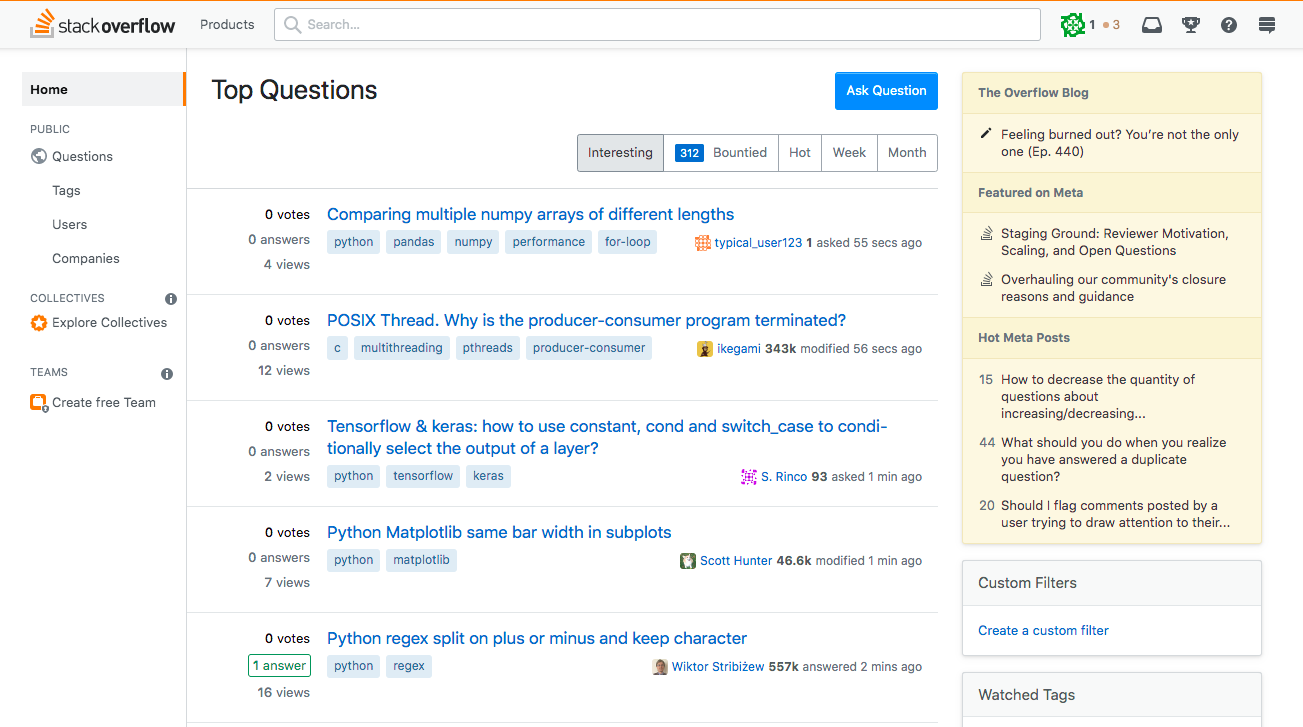This screenshot has height=727, width=1303.
Task: Select the Hot tab
Action: tap(800, 153)
